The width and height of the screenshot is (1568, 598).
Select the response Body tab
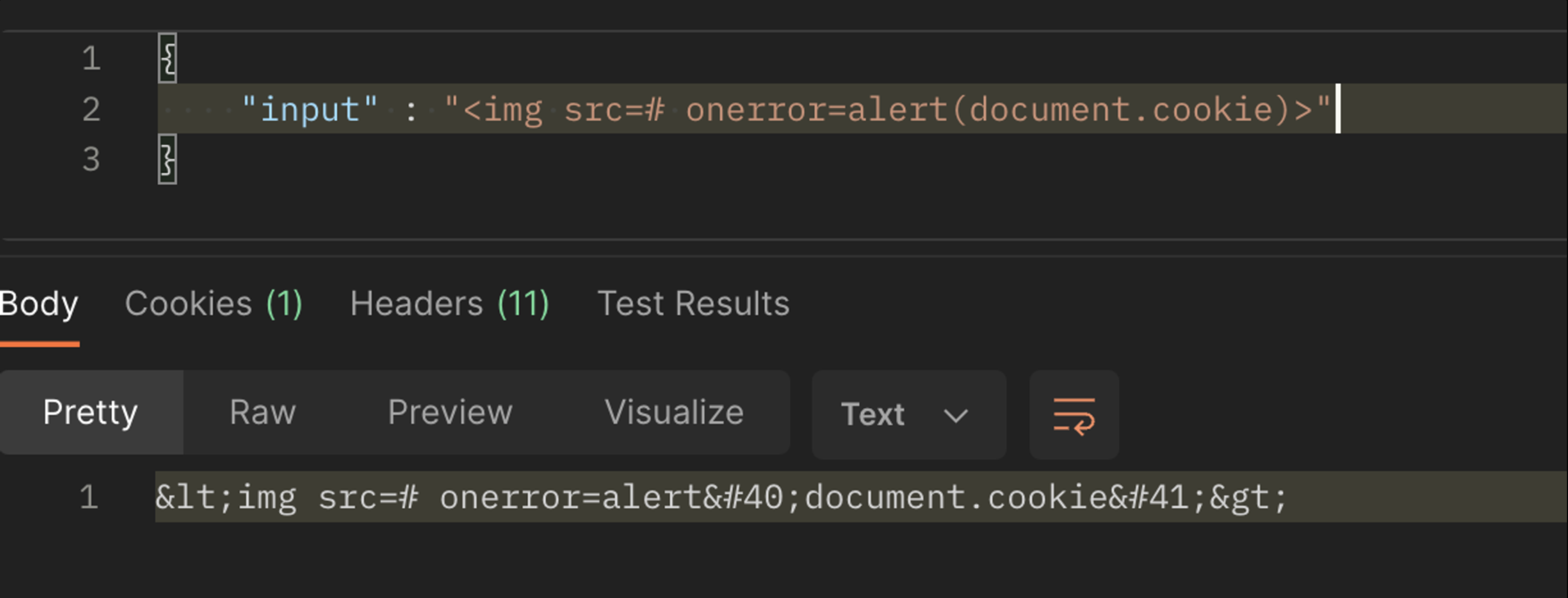tap(39, 303)
